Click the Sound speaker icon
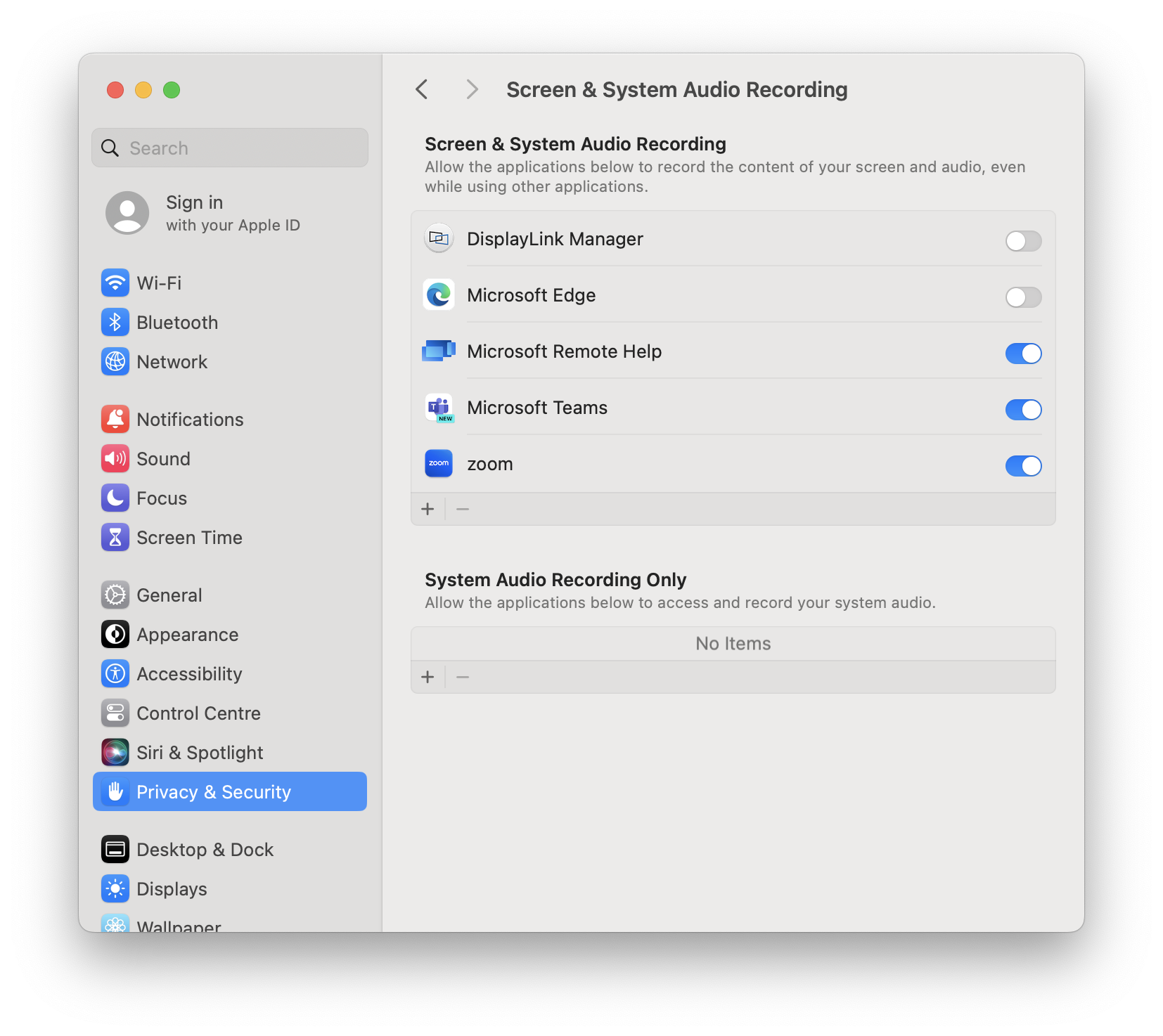This screenshot has height=1036, width=1163. tap(115, 459)
